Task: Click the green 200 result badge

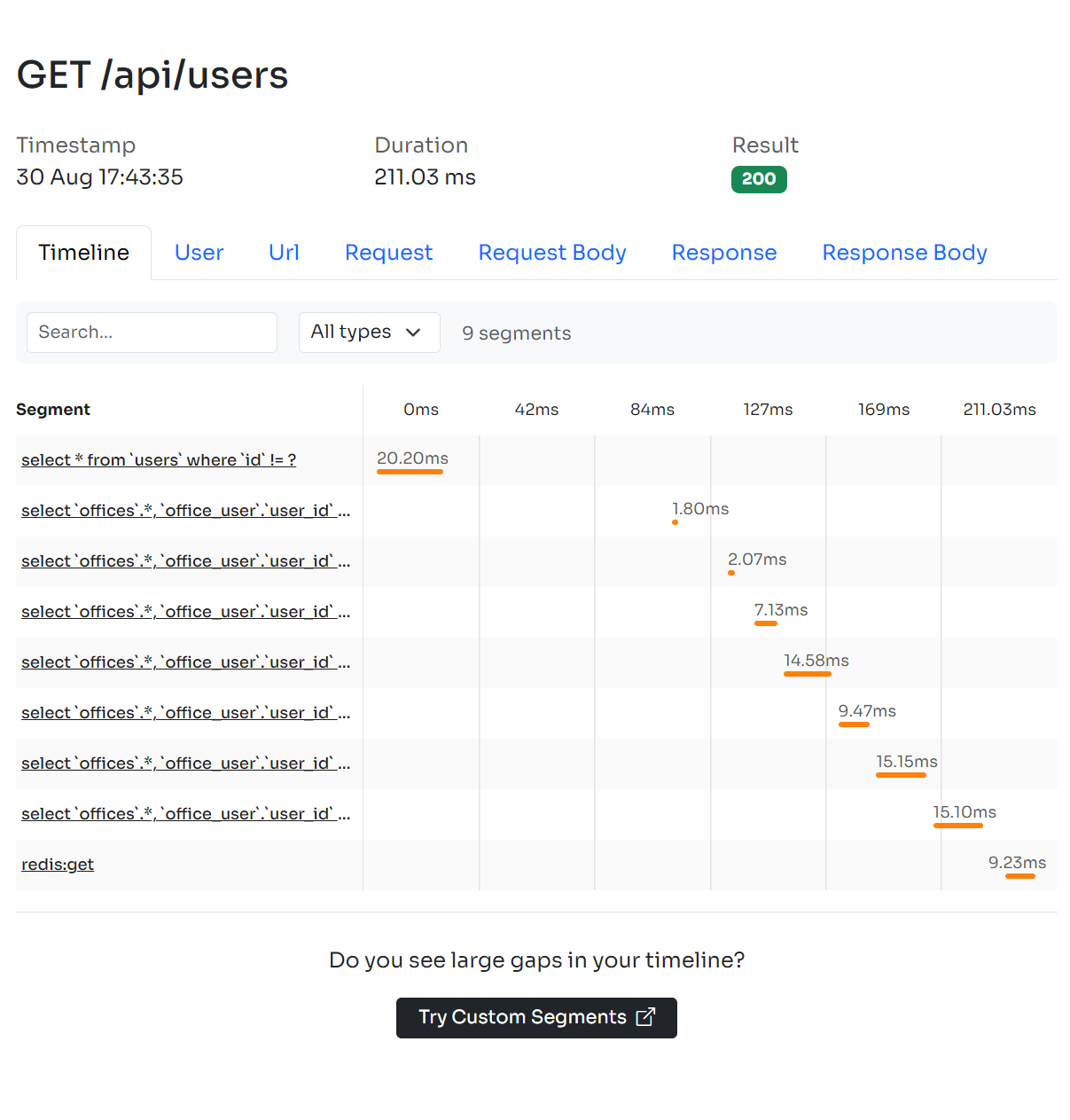Action: [759, 179]
